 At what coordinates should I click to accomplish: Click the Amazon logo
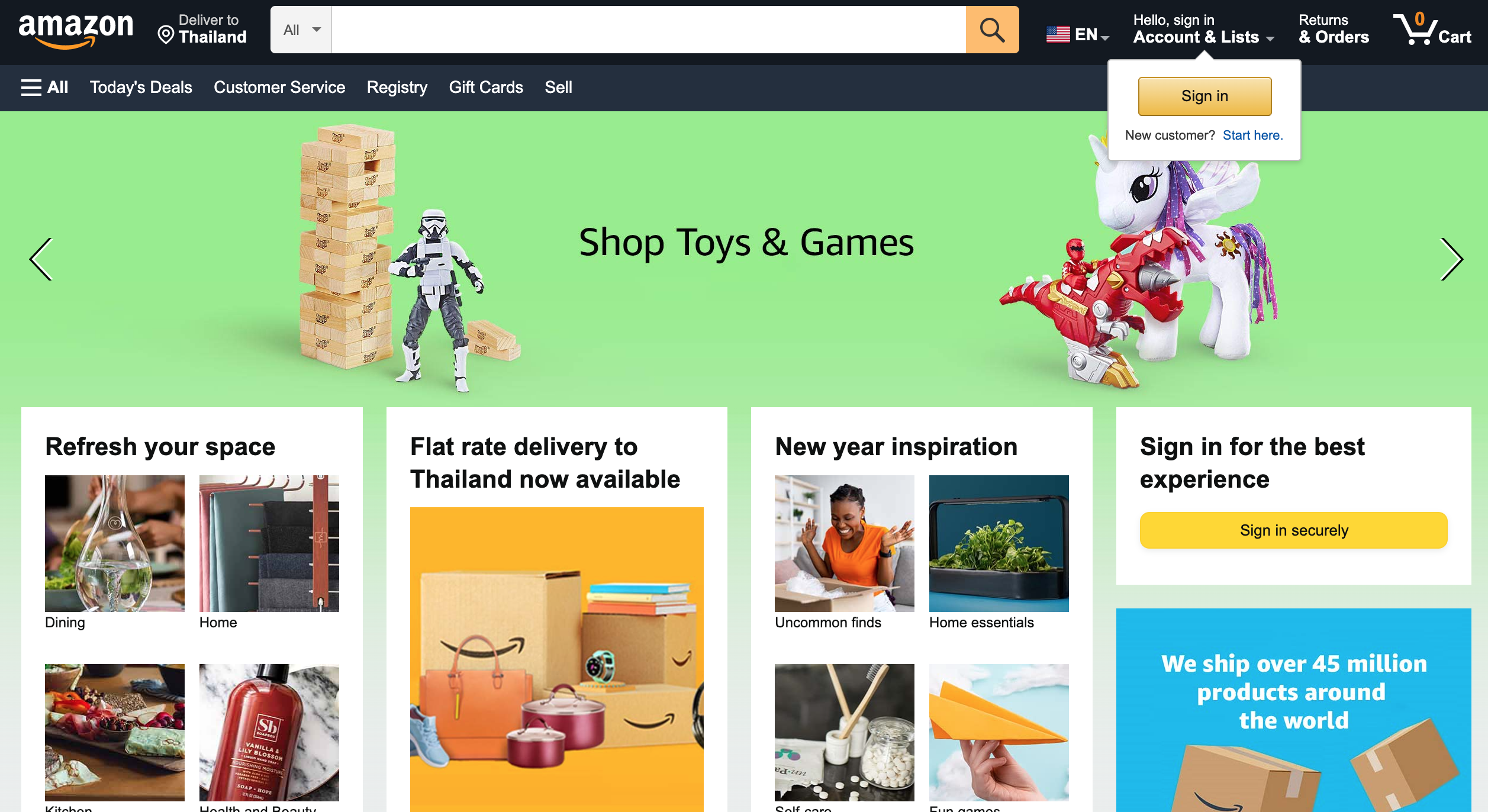pyautogui.click(x=76, y=30)
